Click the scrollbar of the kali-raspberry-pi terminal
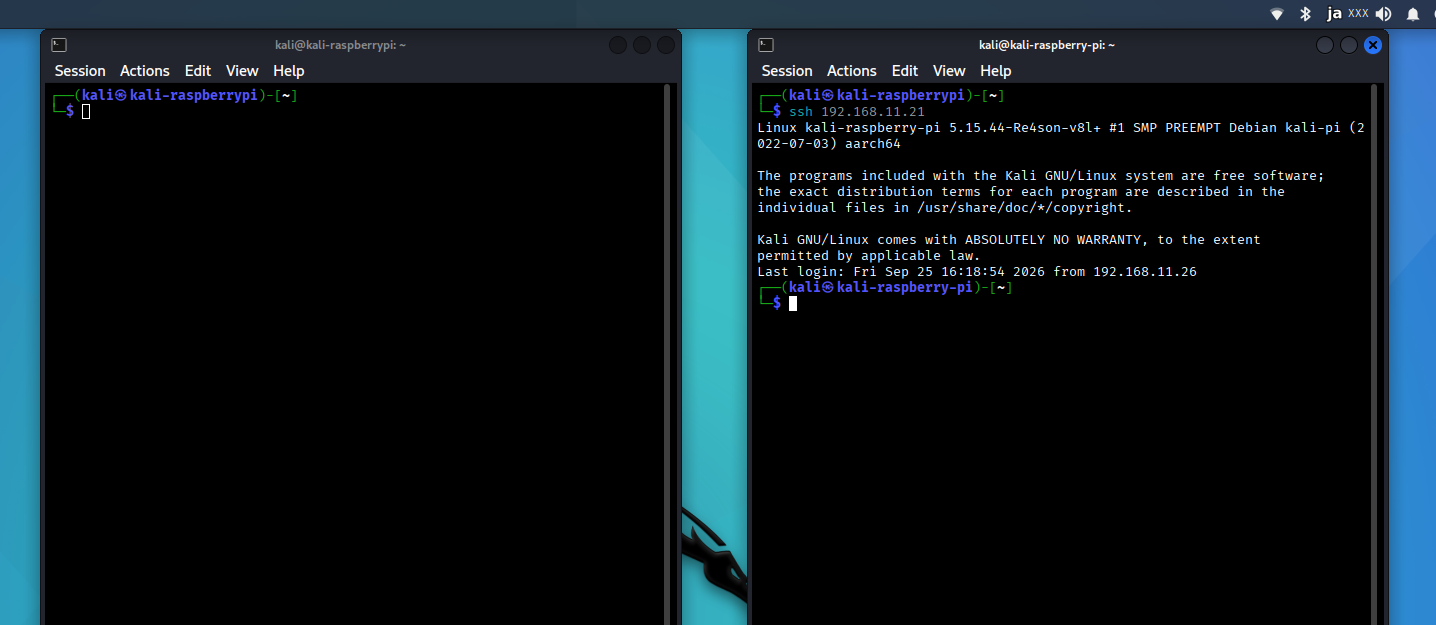 1374,354
